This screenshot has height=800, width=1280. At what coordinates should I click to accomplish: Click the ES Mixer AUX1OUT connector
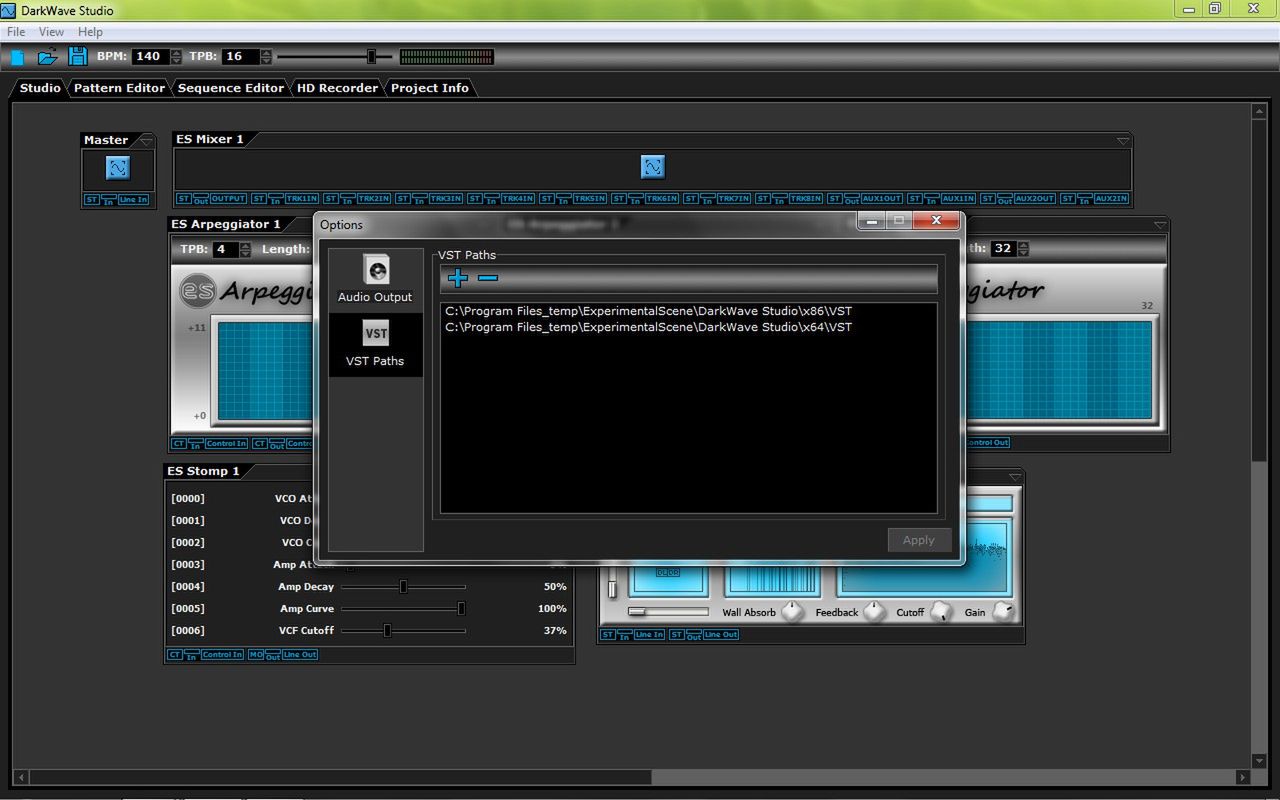coord(882,199)
